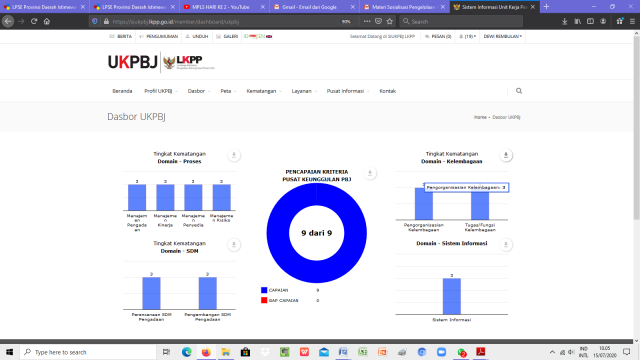The image size is (640, 360).
Task: Expand the Profil UKPBJ menu
Action: 160,91
